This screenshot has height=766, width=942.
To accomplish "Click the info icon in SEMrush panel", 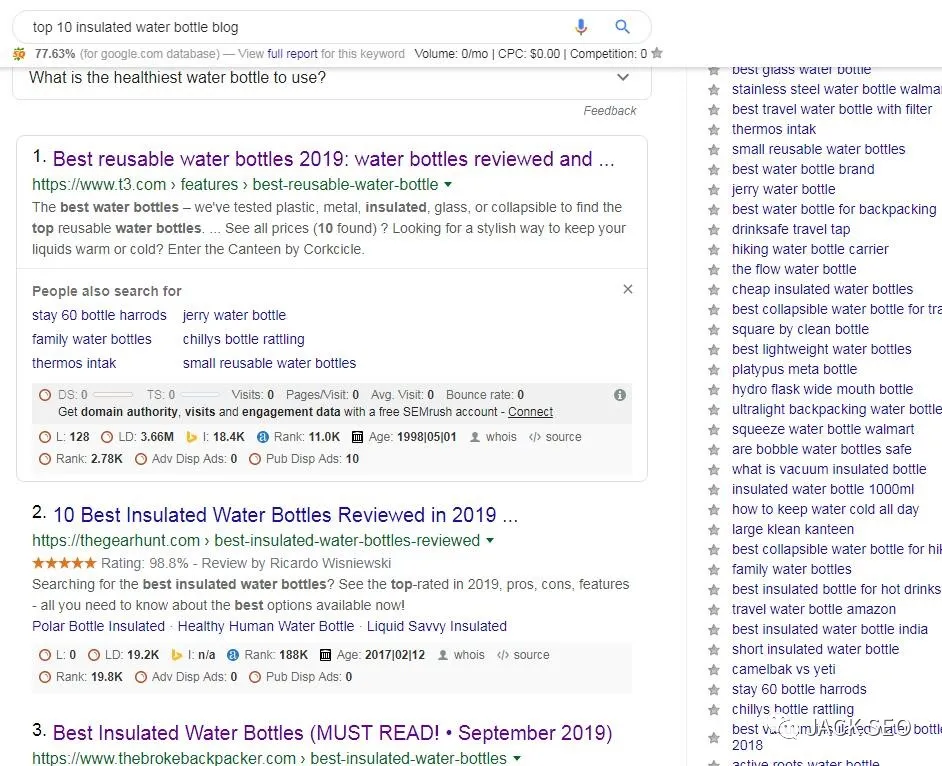I will coord(620,395).
